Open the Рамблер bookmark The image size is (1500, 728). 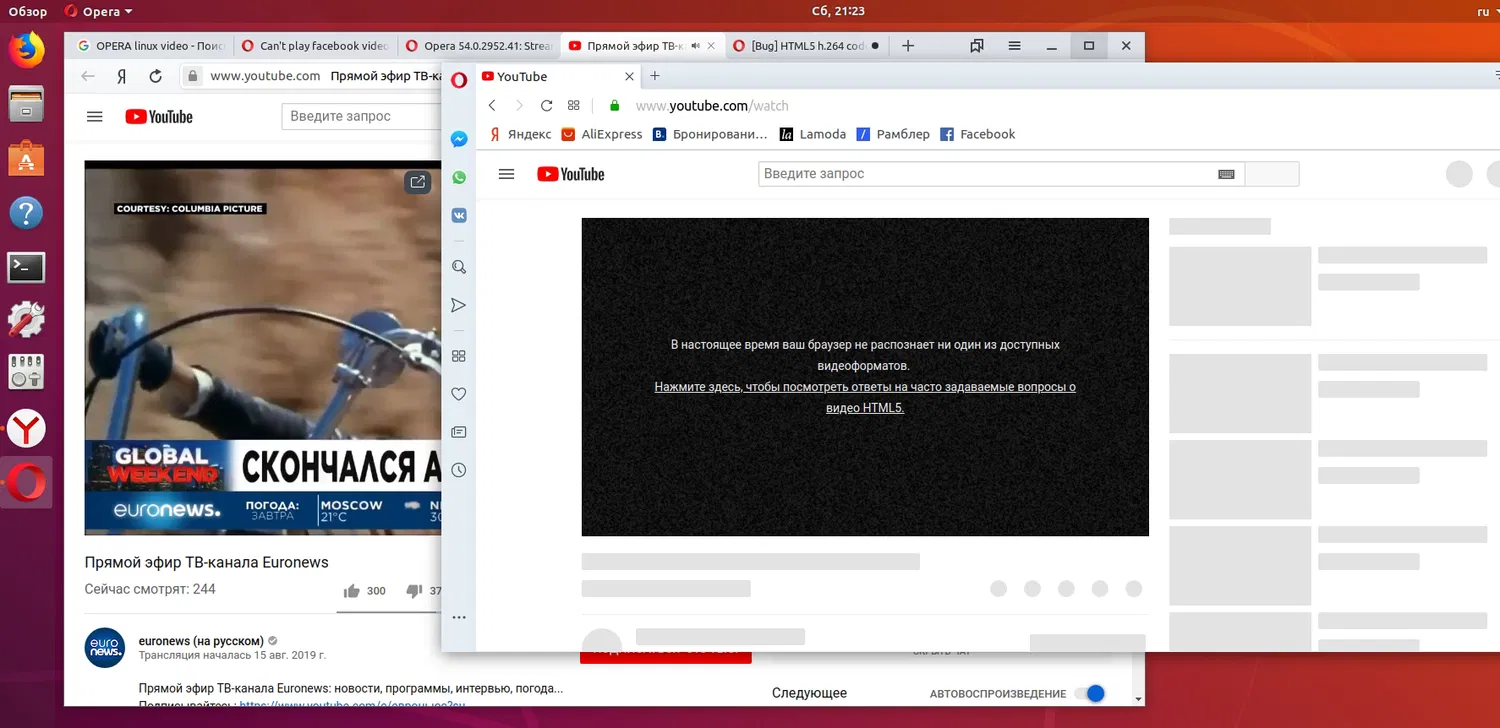coord(893,134)
